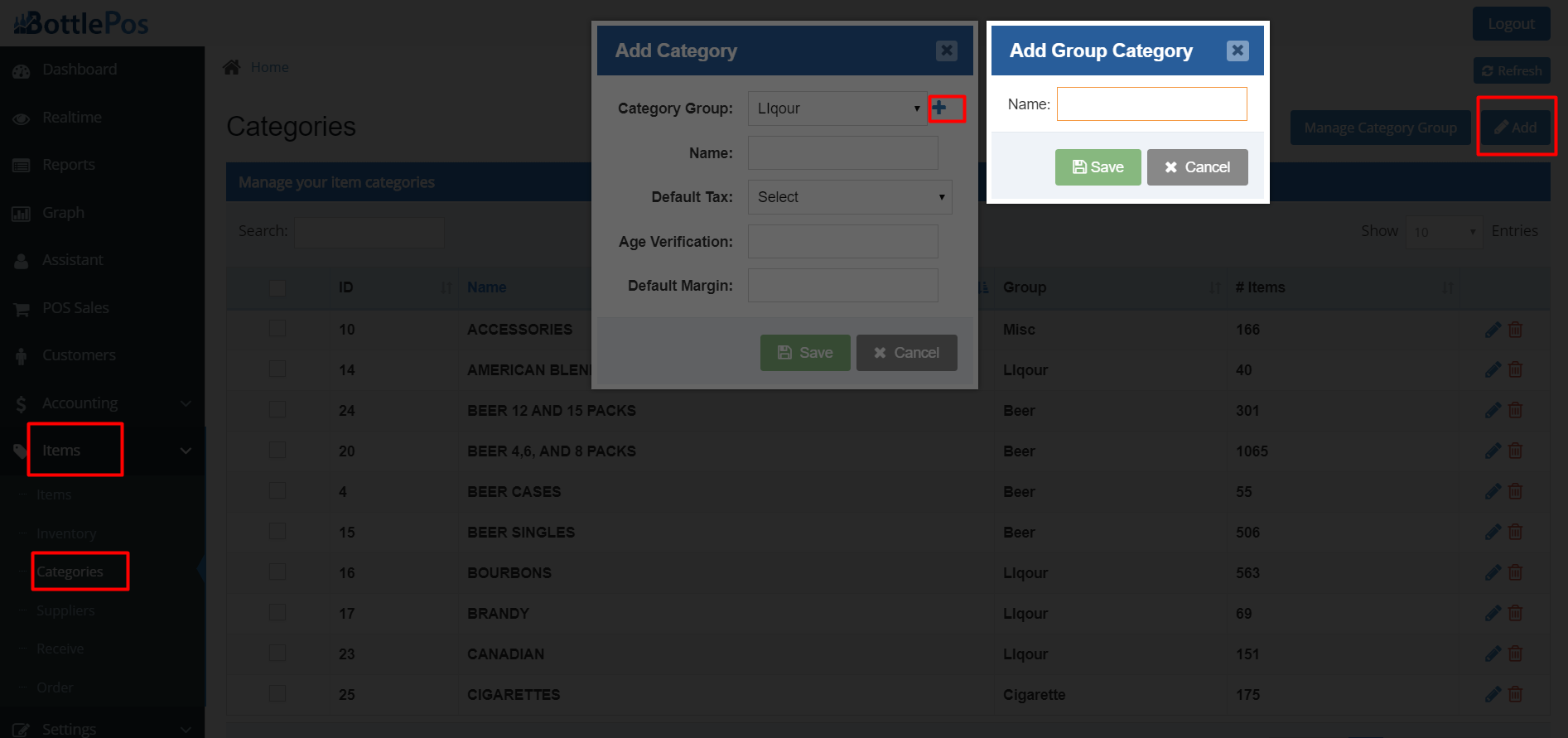The height and width of the screenshot is (738, 1568).
Task: Click the plus icon beside Category Group
Action: [x=938, y=108]
